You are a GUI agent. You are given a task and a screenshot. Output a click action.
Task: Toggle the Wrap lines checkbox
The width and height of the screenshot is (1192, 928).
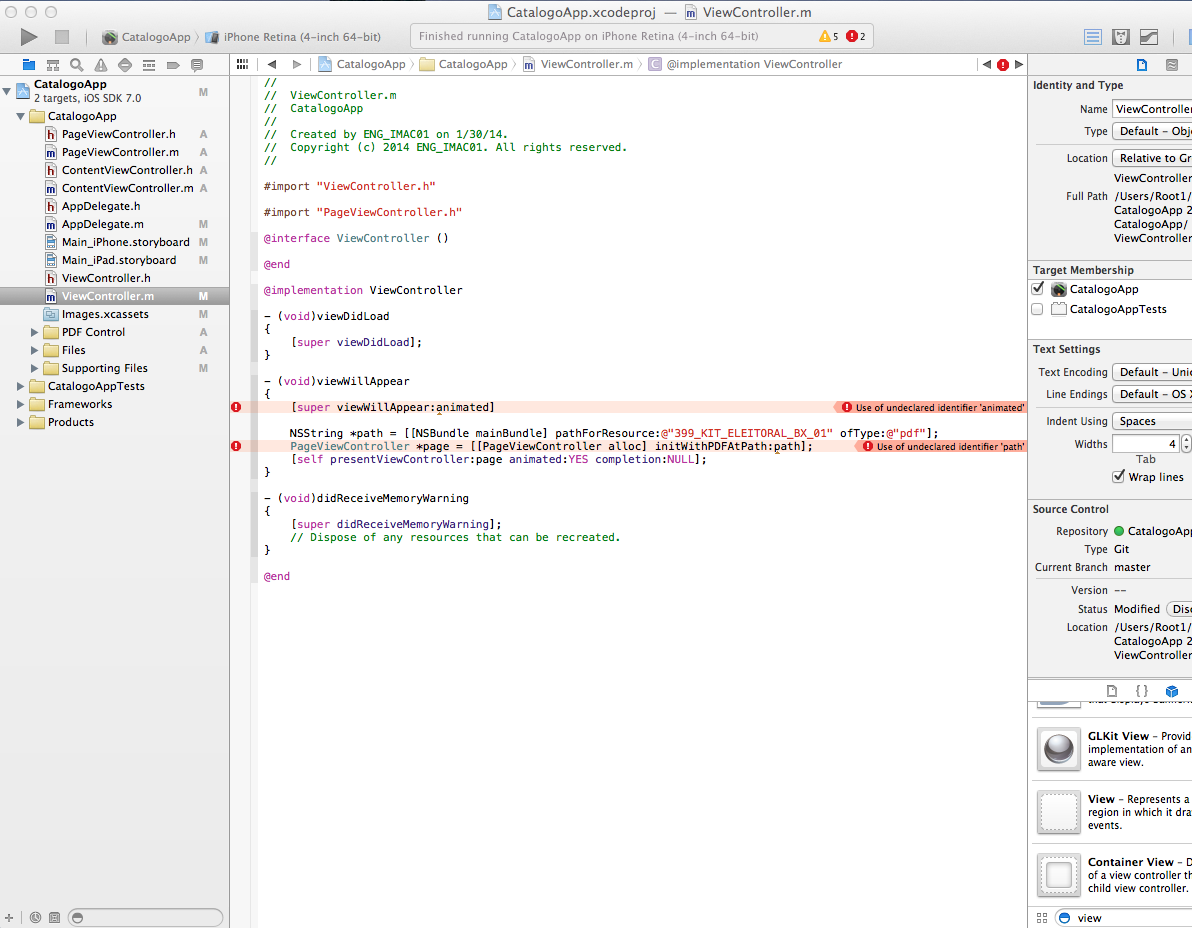1119,477
